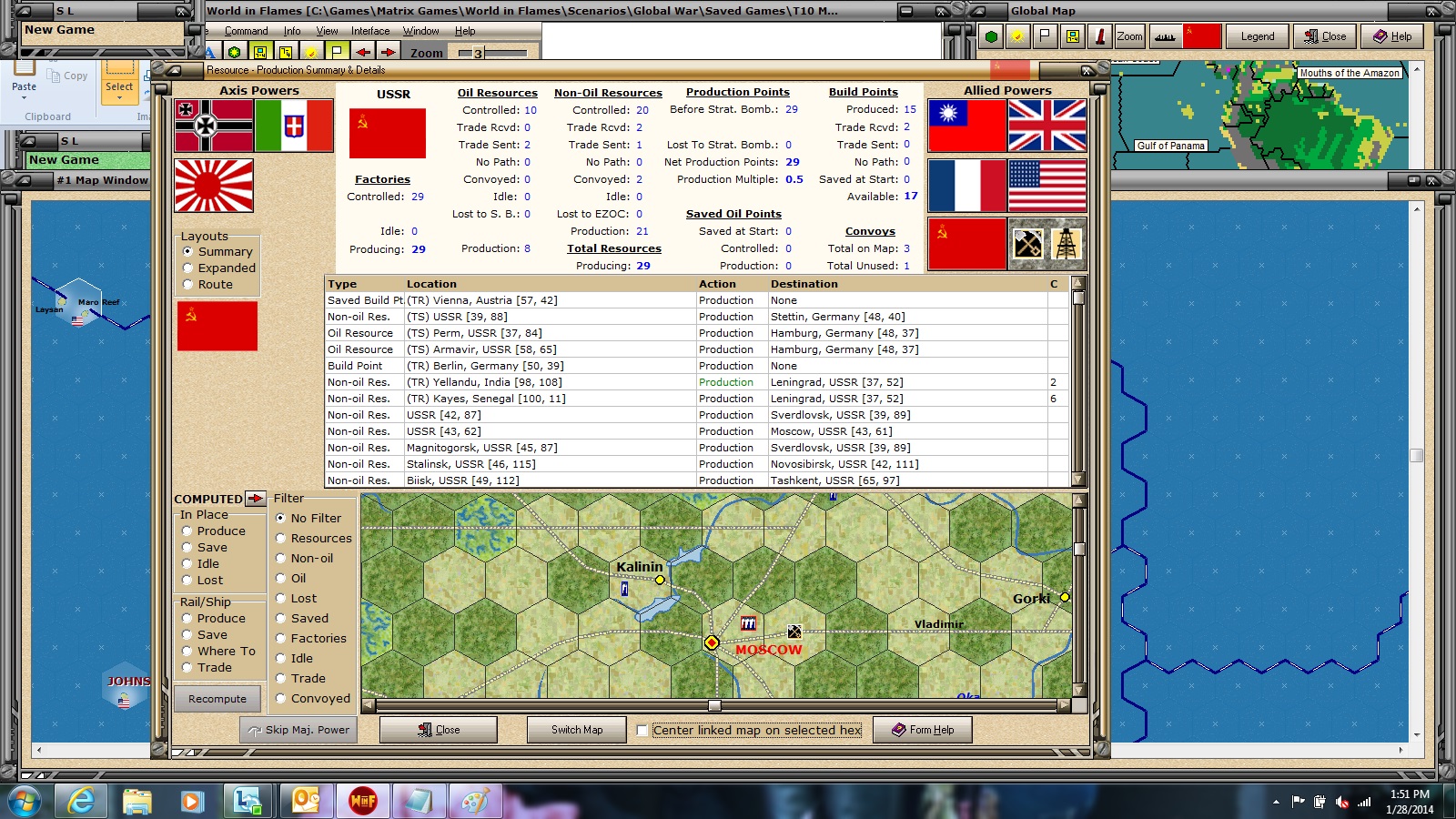Screen dimensions: 1456x819
Task: Open Internet Explorer from the taskbar
Action: coord(81,801)
